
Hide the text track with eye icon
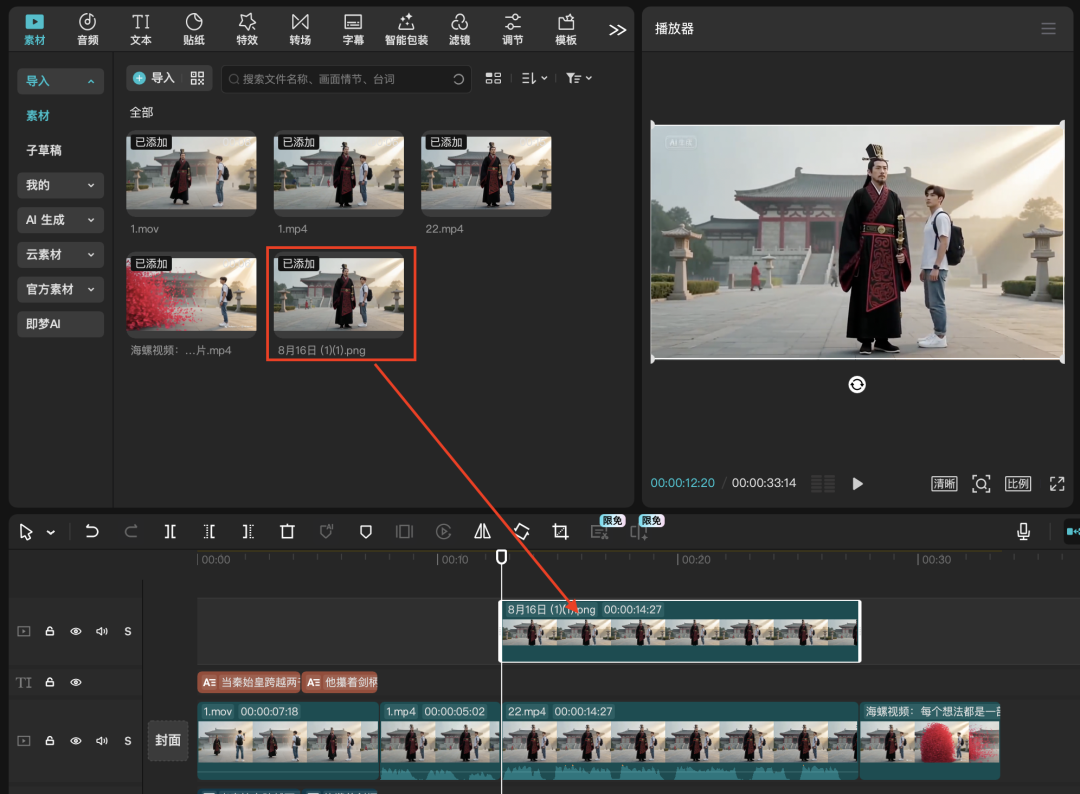(76, 682)
